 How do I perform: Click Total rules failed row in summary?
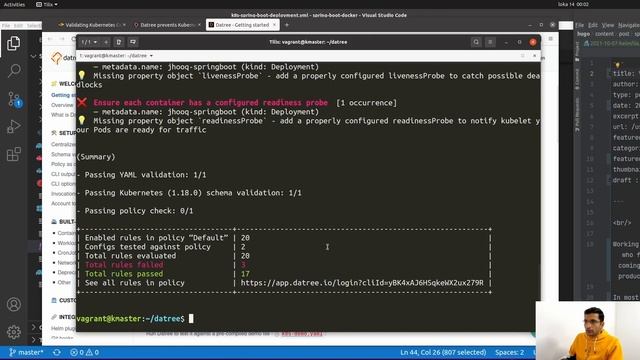click(x=284, y=265)
